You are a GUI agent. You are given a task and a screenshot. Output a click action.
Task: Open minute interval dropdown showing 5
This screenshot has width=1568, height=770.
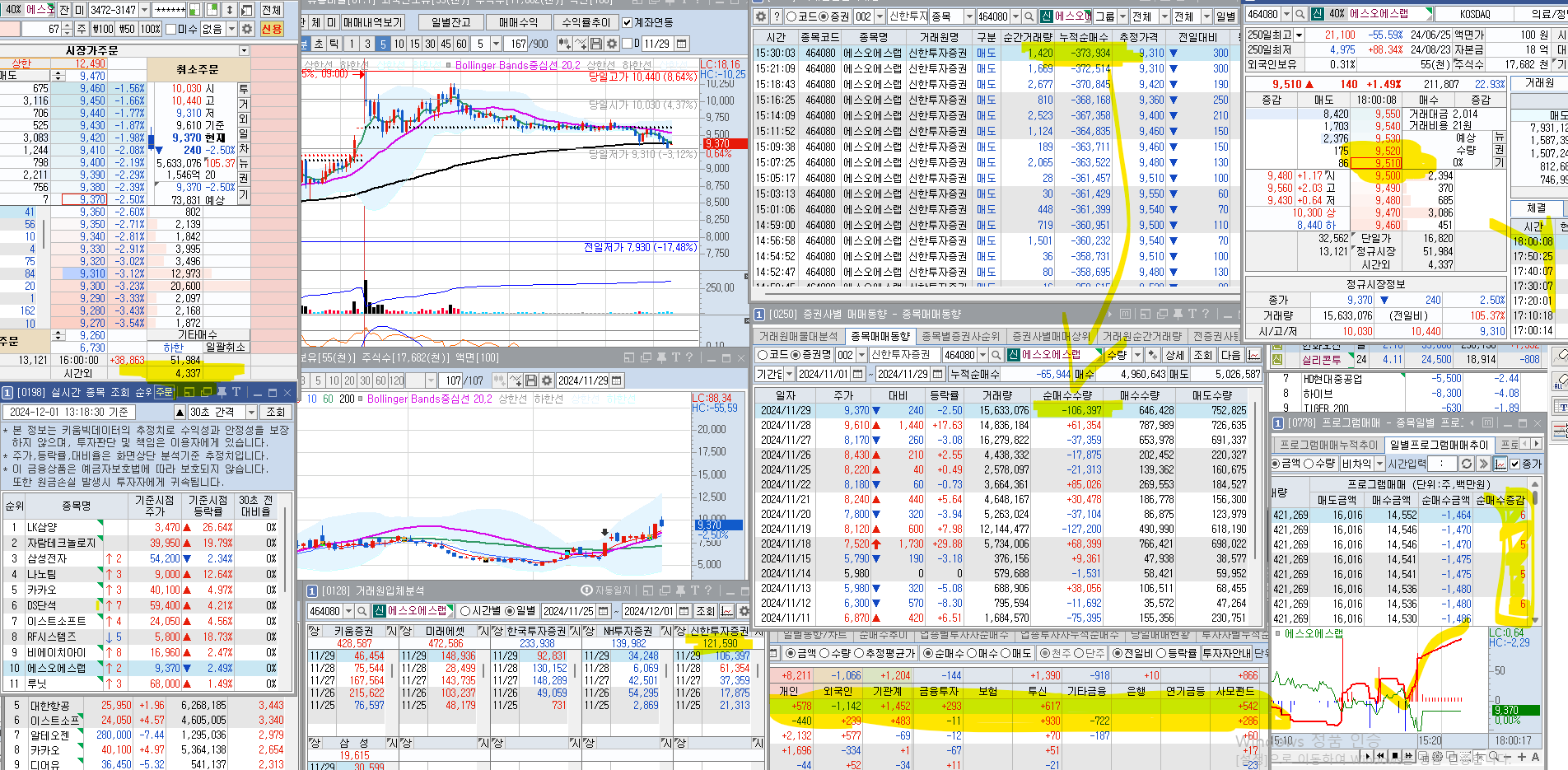point(496,44)
